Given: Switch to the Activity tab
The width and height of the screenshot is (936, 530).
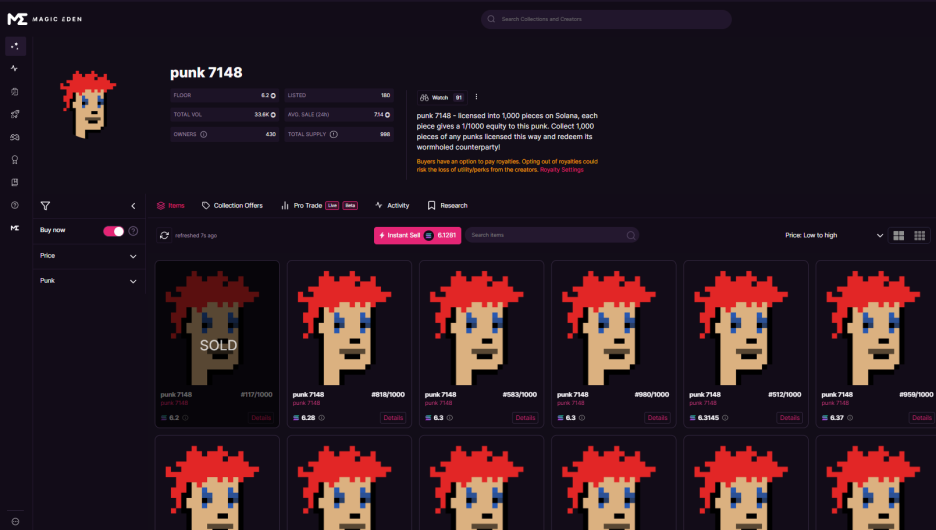Looking at the screenshot, I should 392,205.
